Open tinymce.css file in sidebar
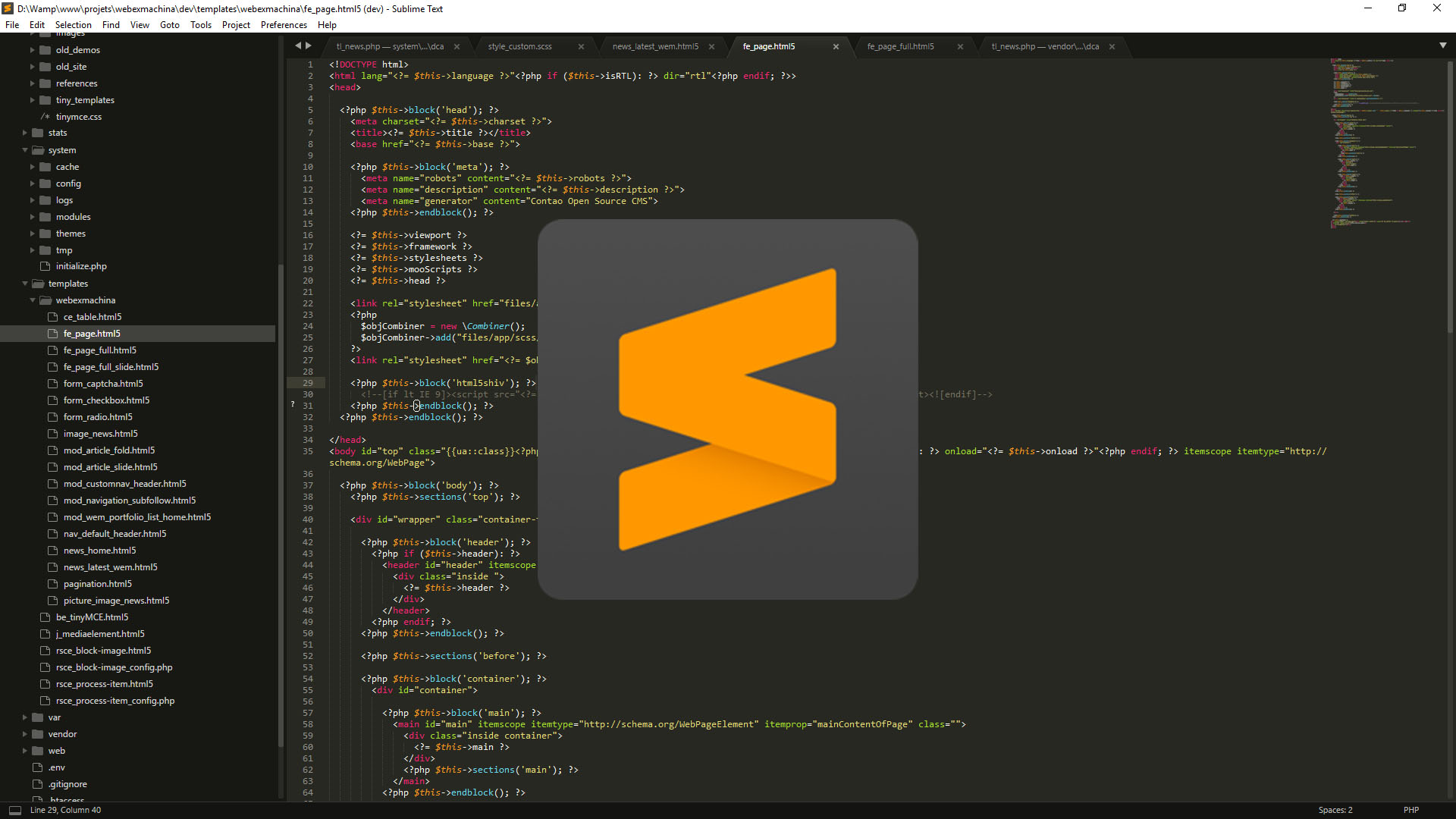 click(79, 117)
